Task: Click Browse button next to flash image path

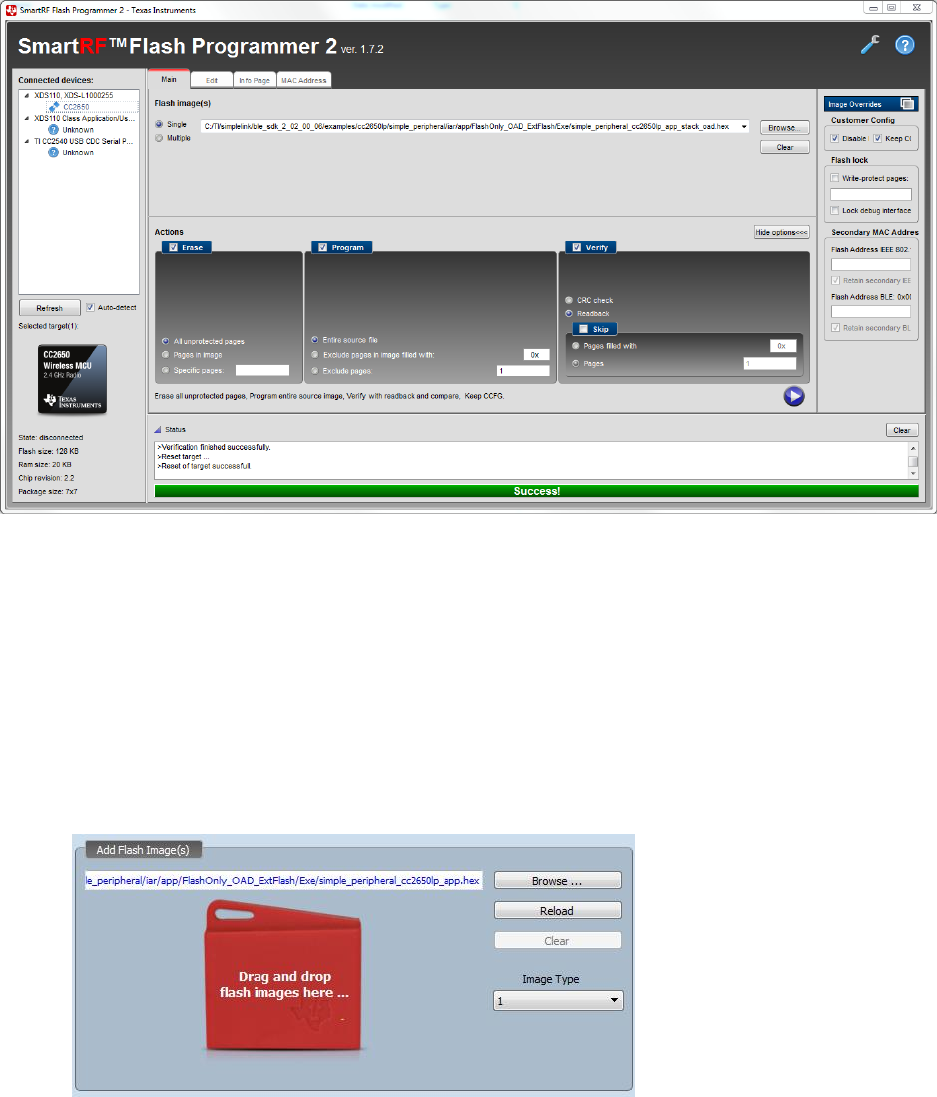Action: (x=784, y=127)
